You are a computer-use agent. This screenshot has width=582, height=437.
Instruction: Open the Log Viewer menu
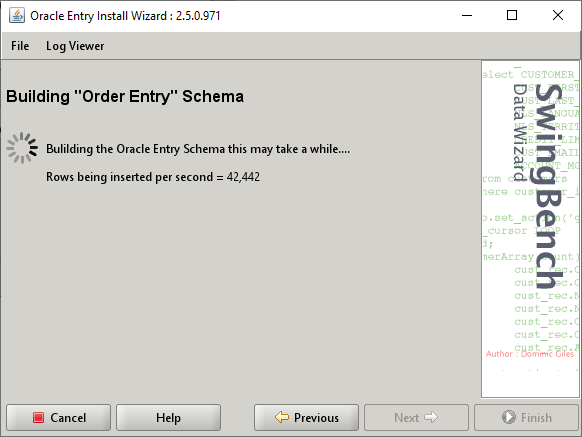[75, 46]
